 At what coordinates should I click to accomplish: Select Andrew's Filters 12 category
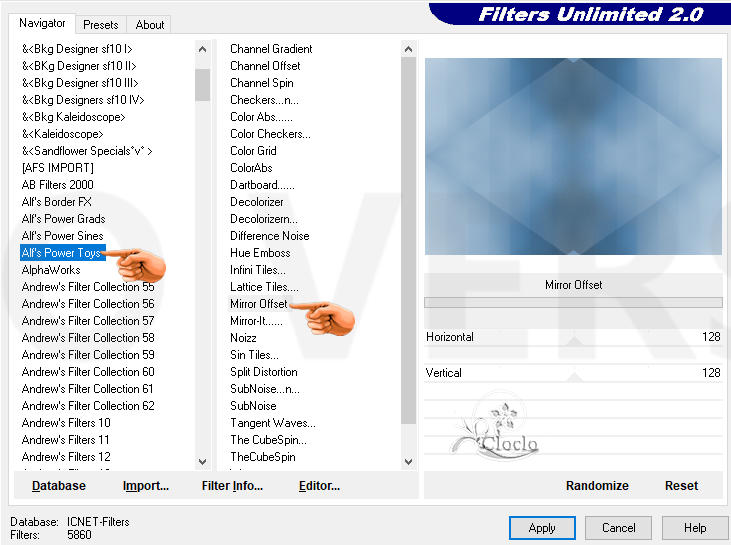click(x=66, y=457)
